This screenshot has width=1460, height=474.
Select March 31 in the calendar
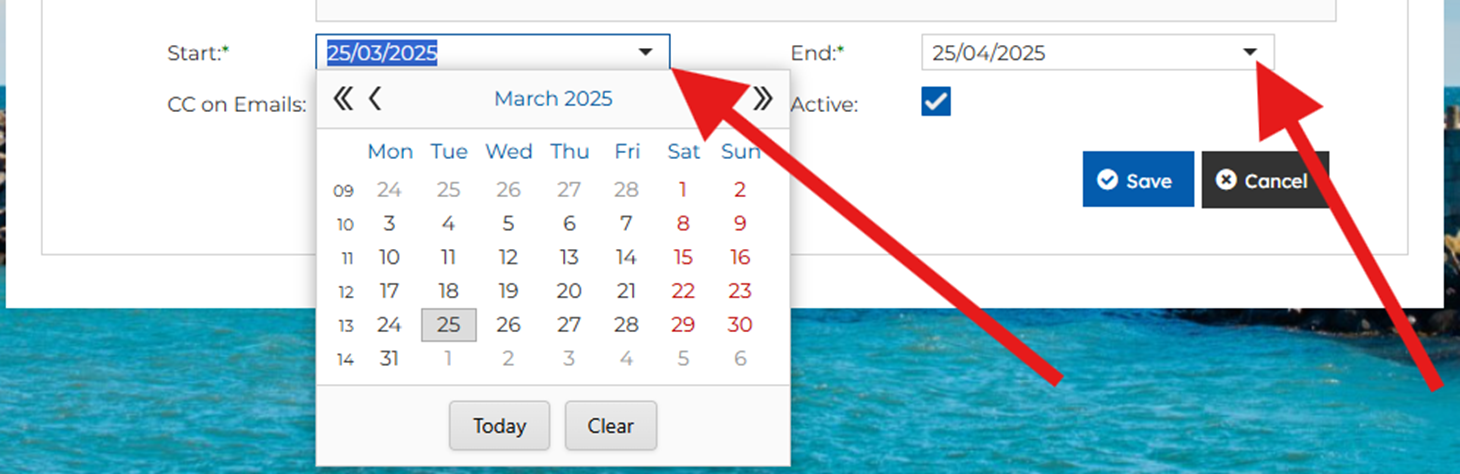click(x=389, y=358)
